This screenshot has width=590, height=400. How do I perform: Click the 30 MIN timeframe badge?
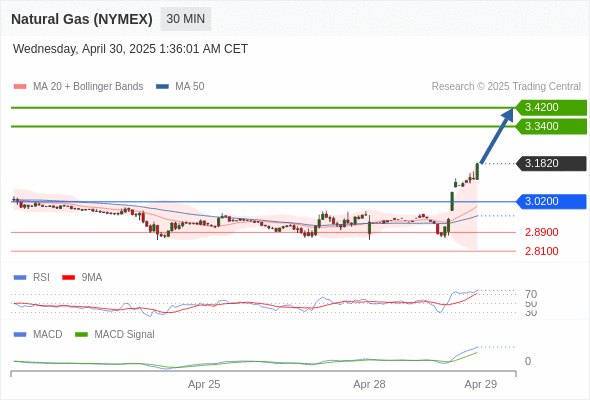pos(186,19)
